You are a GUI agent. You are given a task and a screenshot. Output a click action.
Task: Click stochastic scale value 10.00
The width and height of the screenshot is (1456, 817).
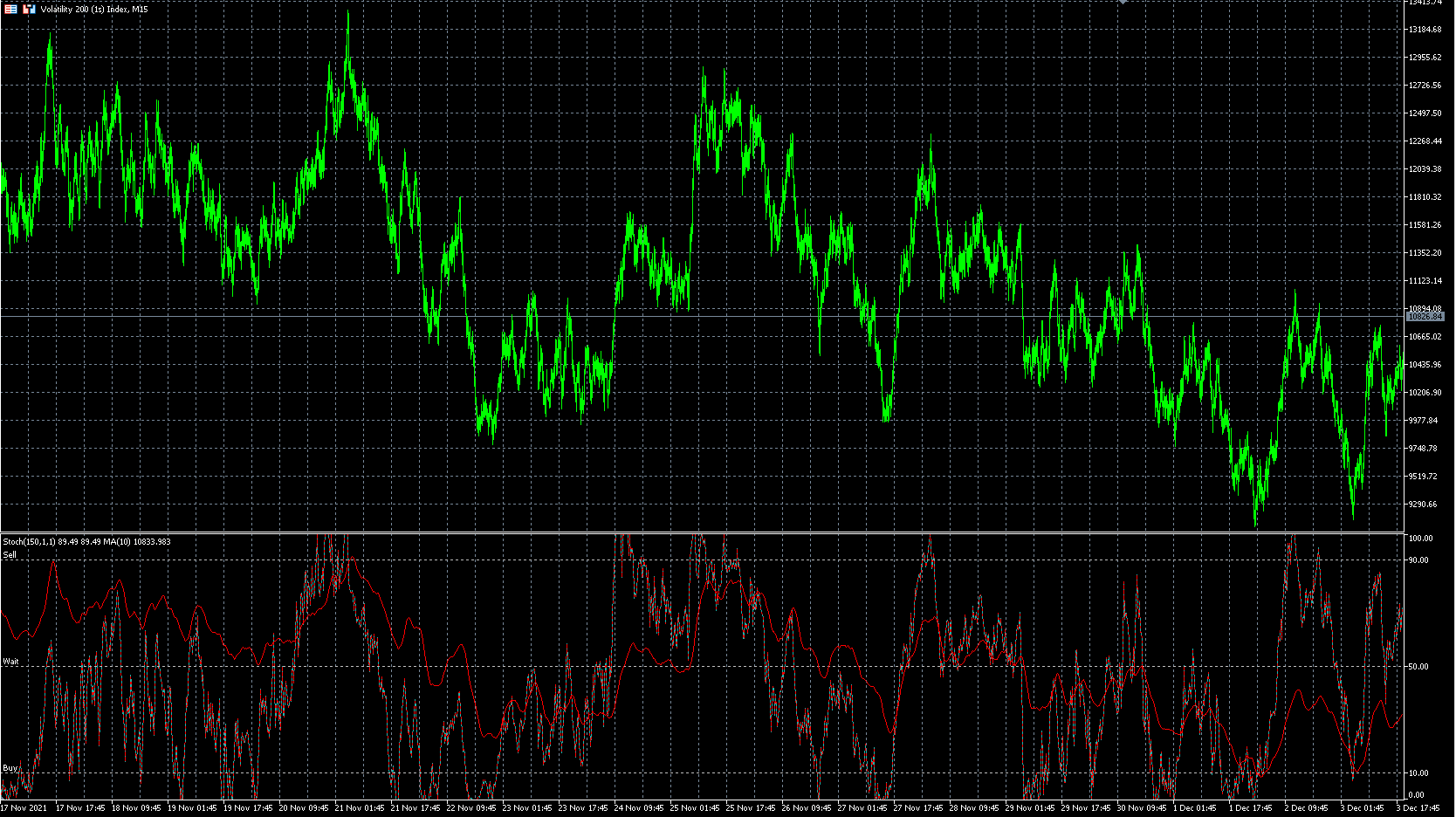click(x=1418, y=773)
